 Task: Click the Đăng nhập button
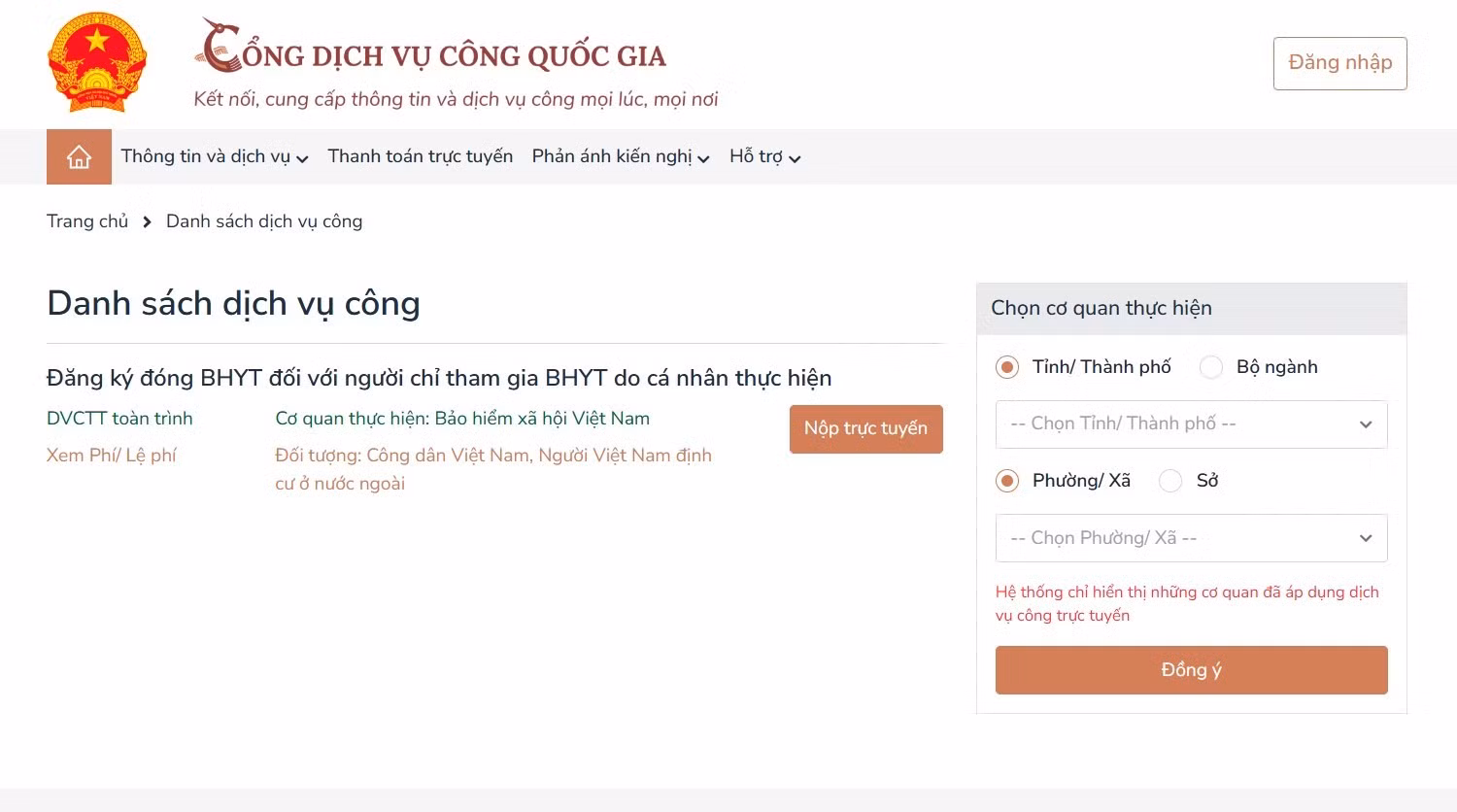pyautogui.click(x=1339, y=63)
